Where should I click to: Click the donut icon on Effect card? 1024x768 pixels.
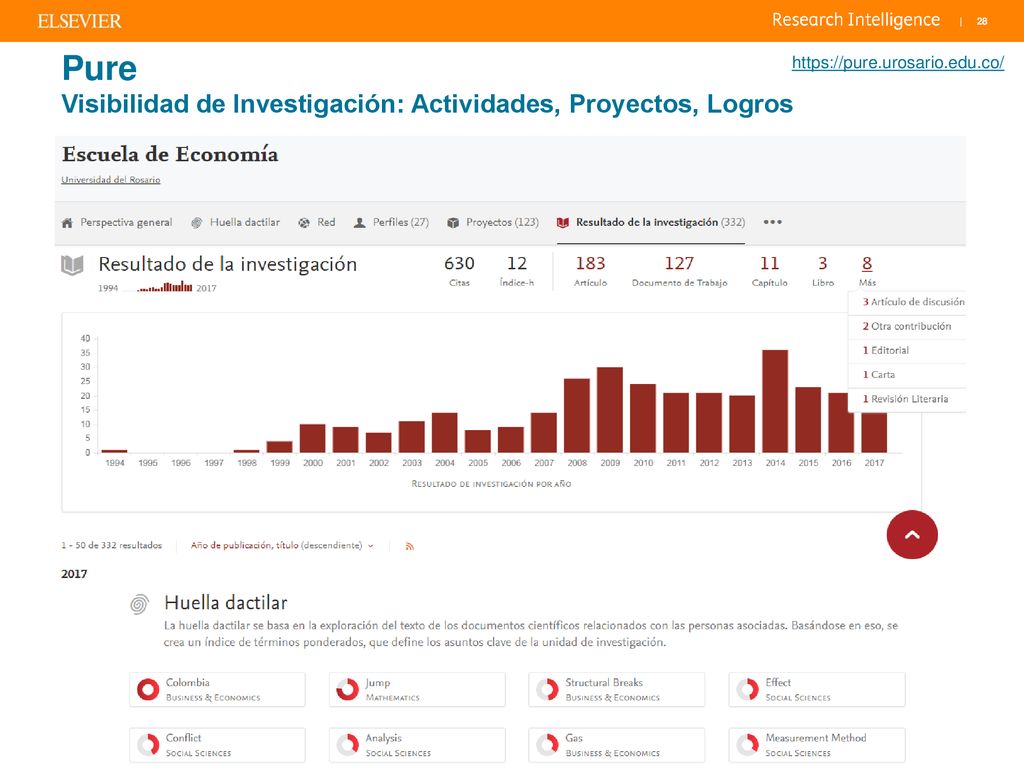[747, 690]
